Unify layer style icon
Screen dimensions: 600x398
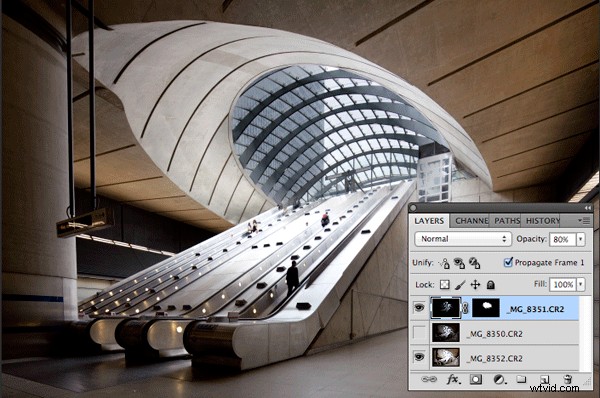point(474,263)
